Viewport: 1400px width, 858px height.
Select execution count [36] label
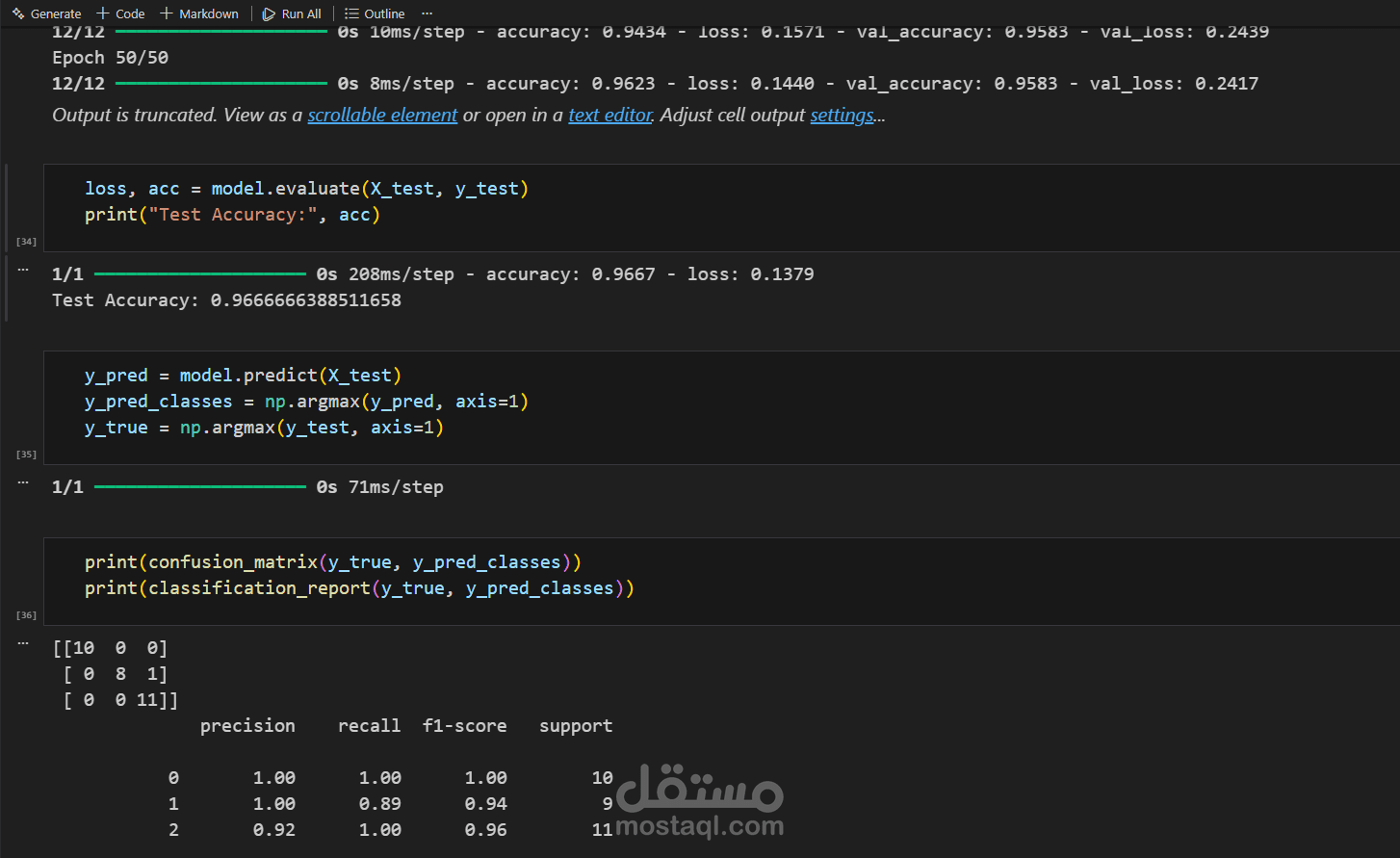click(26, 614)
